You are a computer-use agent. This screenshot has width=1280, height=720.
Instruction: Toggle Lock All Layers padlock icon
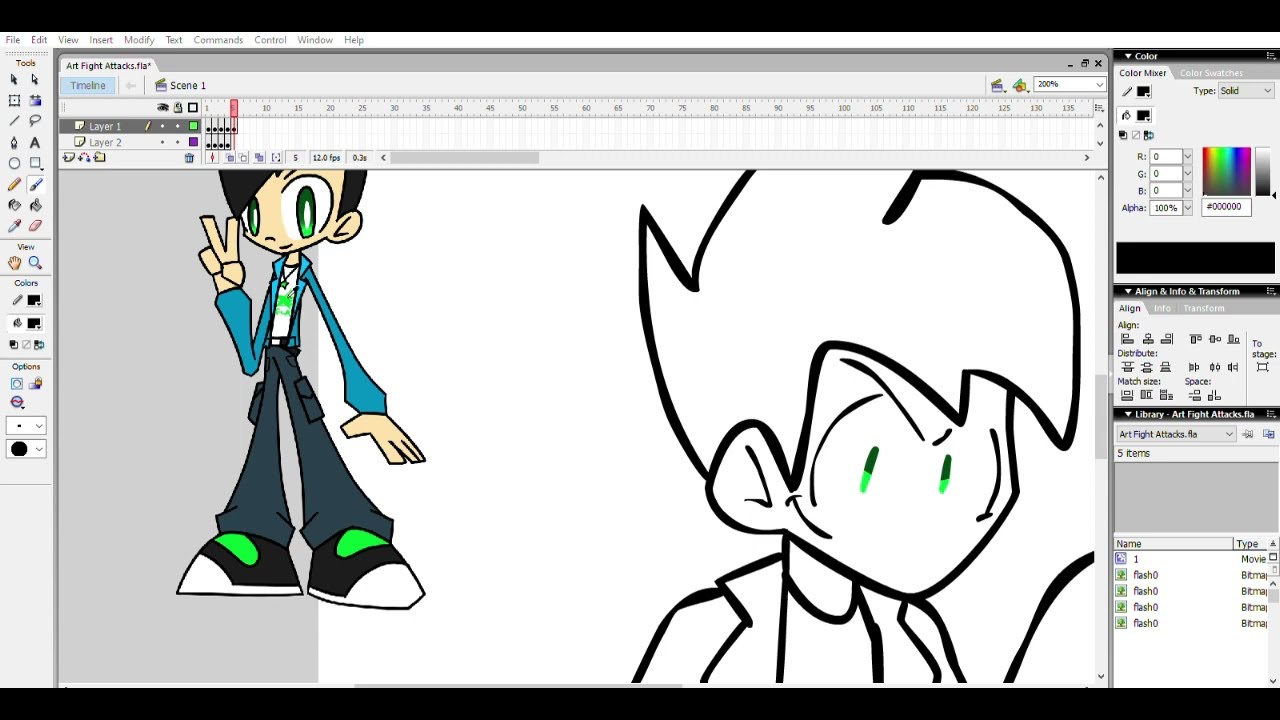[178, 108]
